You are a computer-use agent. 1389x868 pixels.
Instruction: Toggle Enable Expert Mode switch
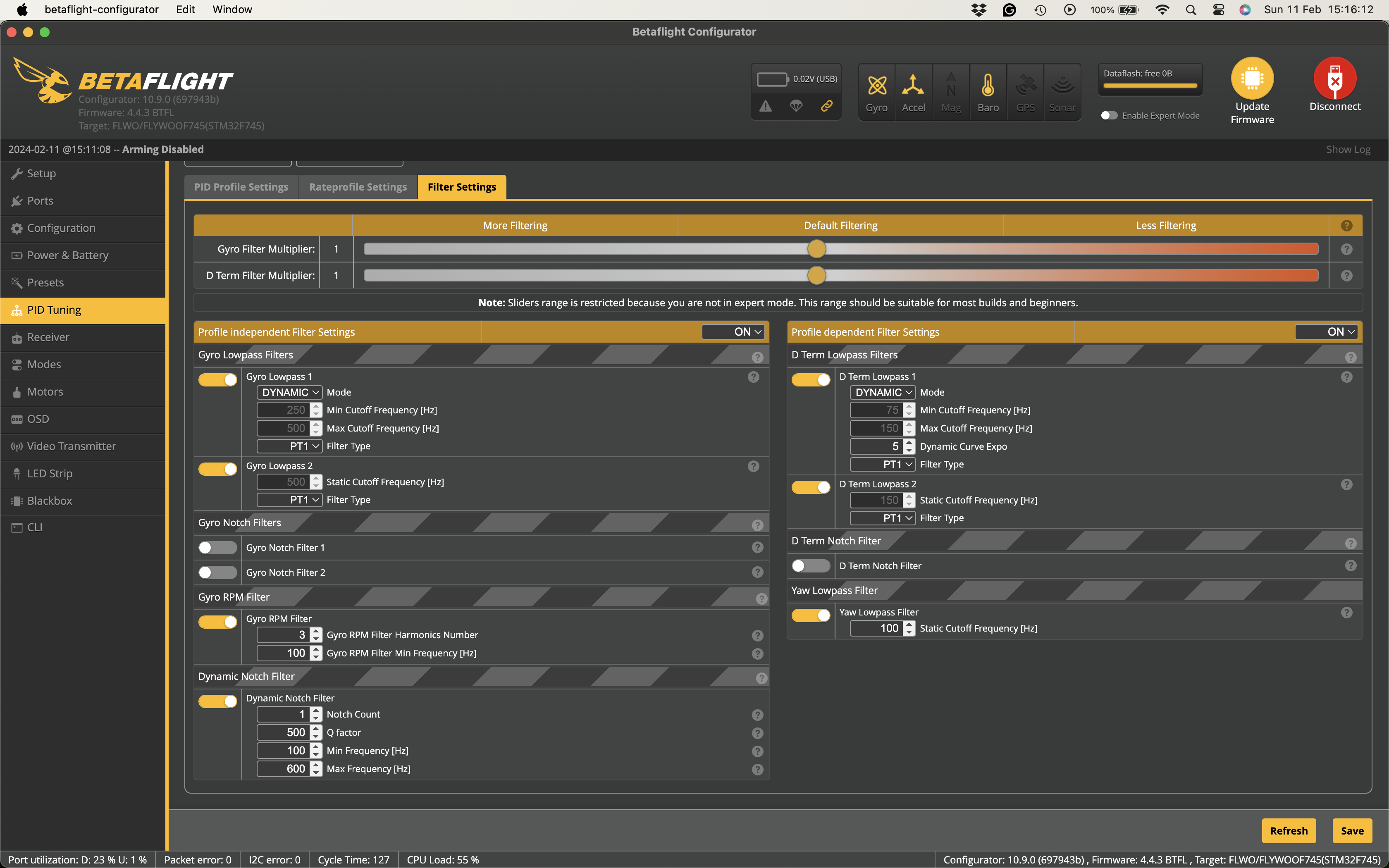pos(1109,115)
